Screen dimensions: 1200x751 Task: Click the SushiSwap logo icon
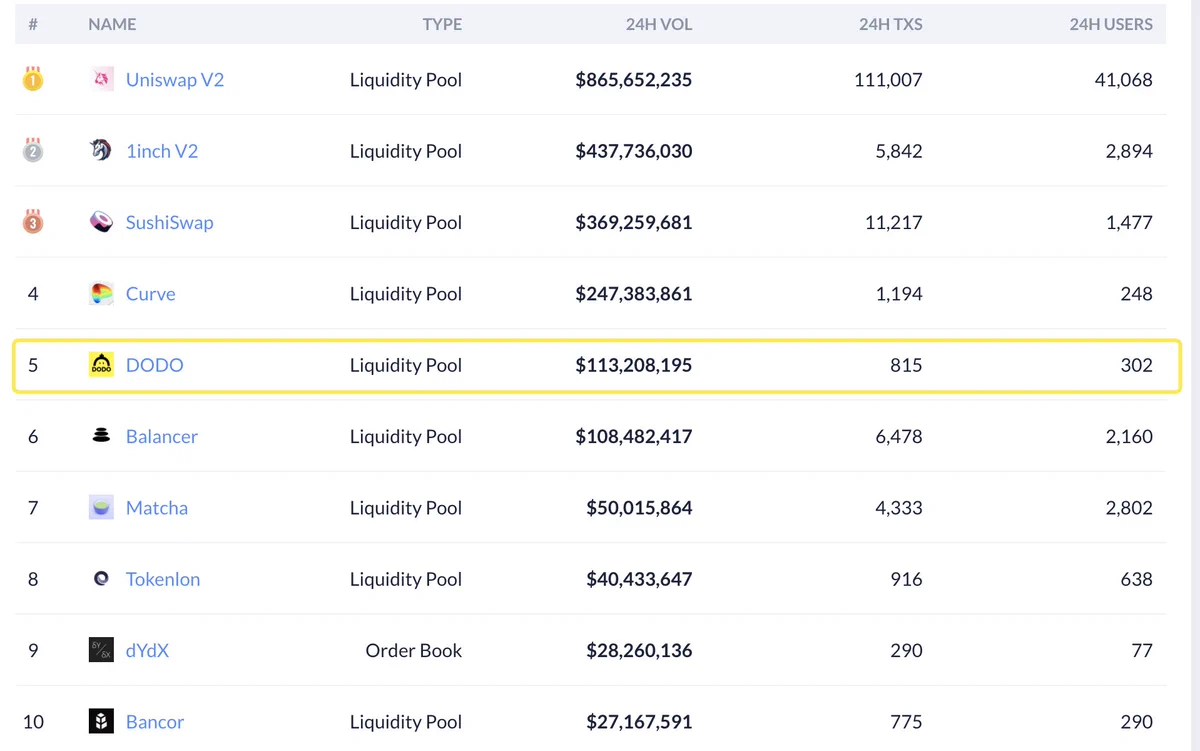click(x=101, y=222)
